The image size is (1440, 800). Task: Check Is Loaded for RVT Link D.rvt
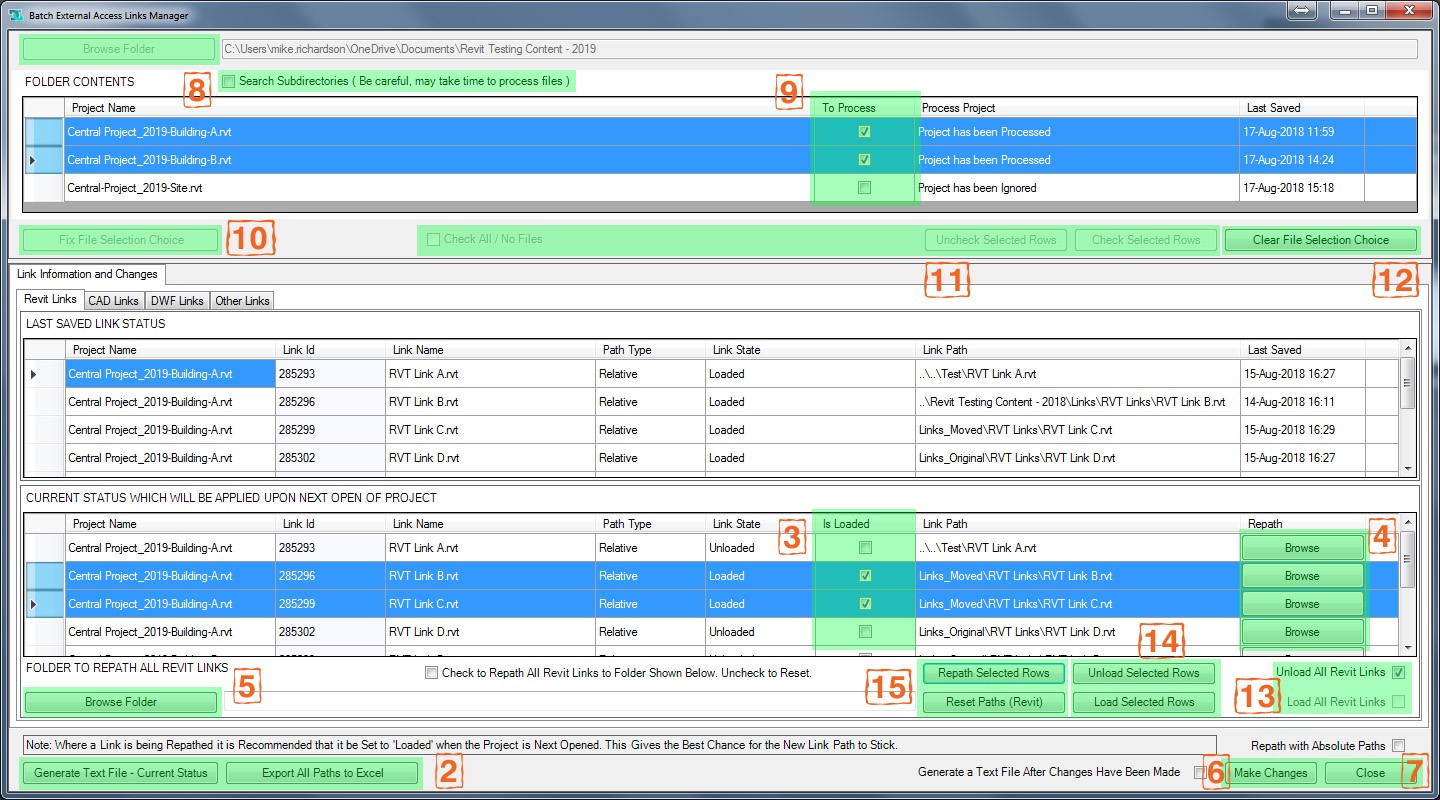[864, 632]
